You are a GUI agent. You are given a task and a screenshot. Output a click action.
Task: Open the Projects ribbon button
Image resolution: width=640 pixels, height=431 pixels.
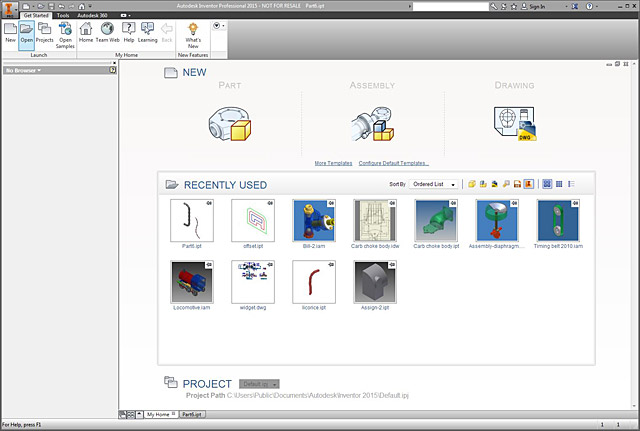coord(44,33)
